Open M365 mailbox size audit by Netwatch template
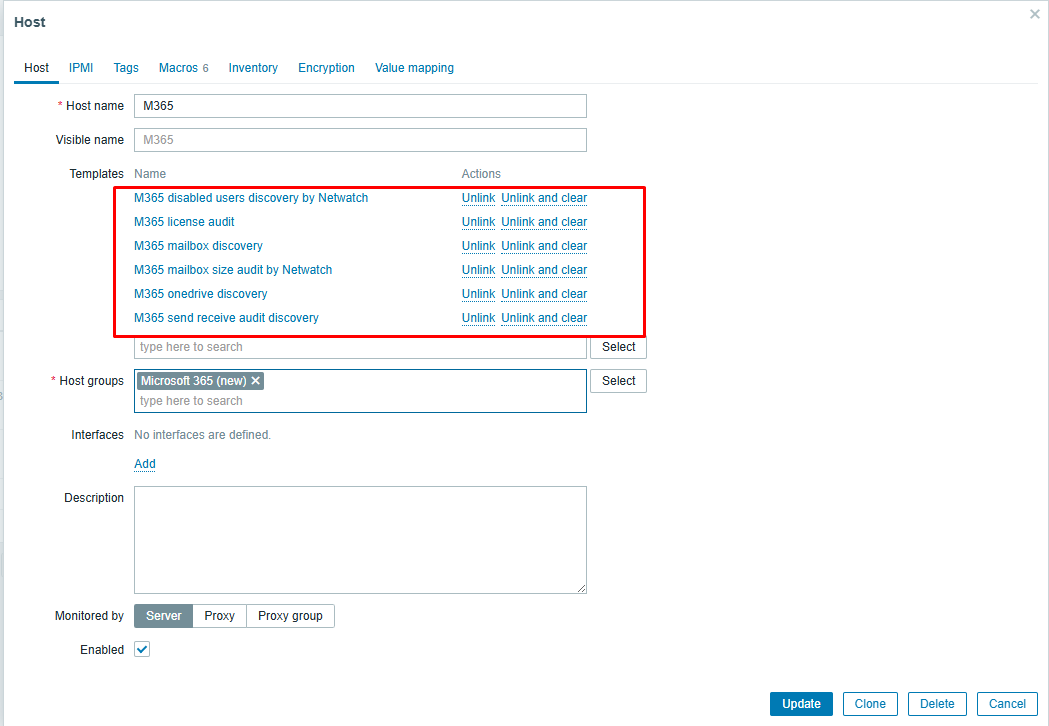Image resolution: width=1049 pixels, height=726 pixels. (x=233, y=270)
